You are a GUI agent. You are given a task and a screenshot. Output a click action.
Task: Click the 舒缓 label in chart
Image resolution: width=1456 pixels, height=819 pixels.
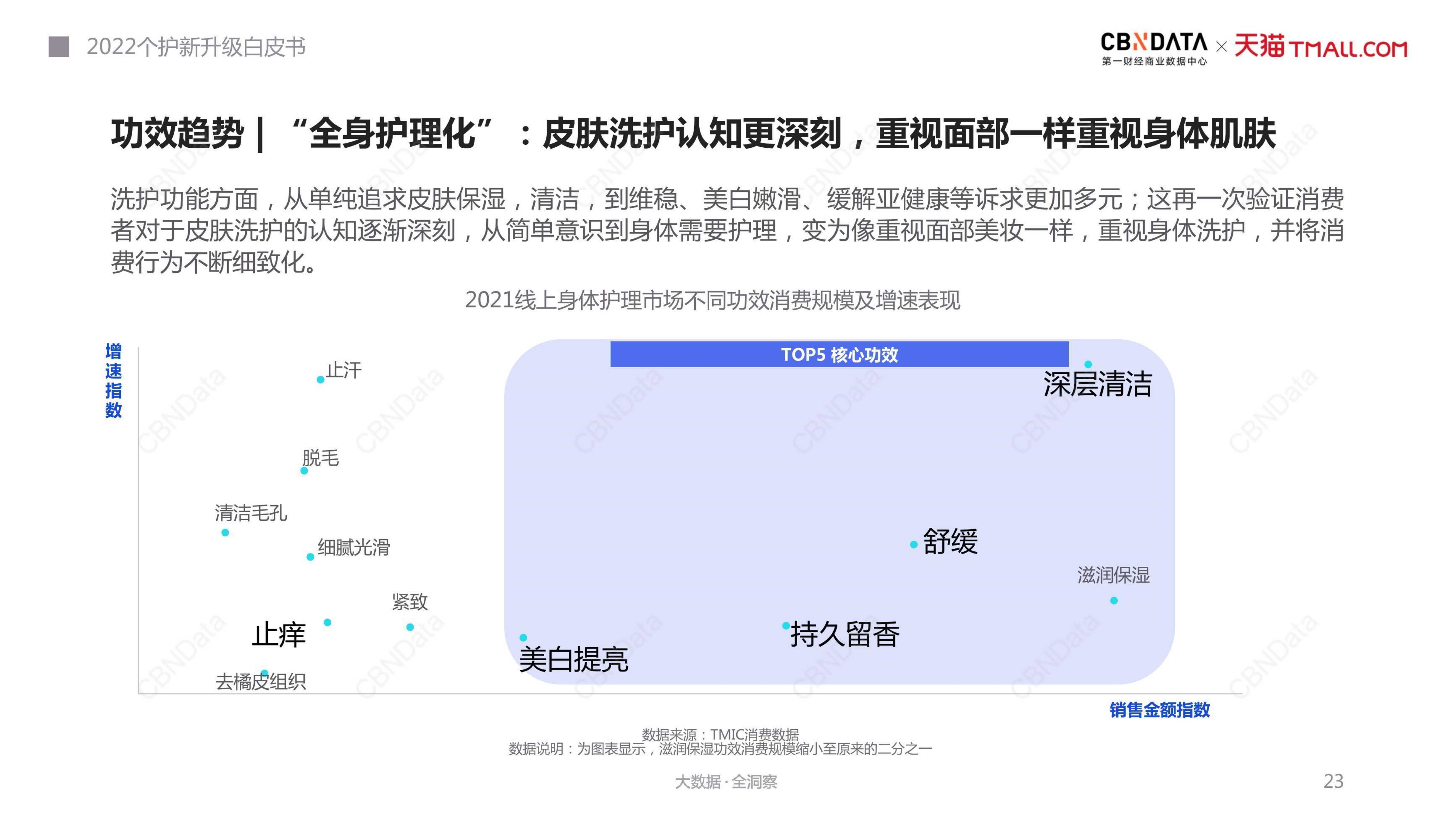(x=950, y=542)
